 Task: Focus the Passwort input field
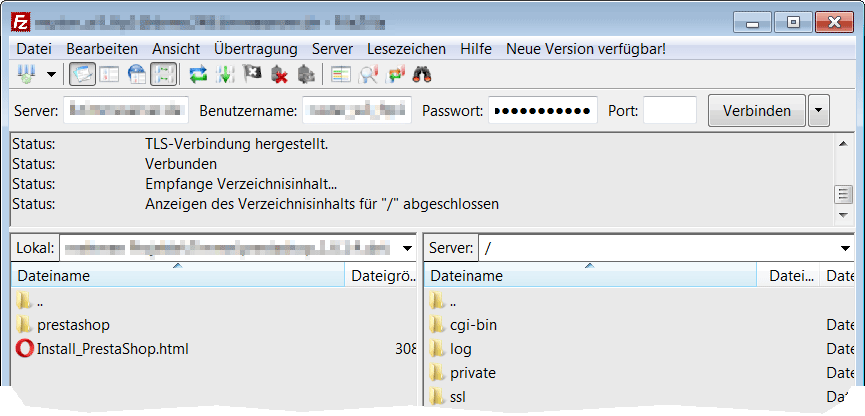(543, 110)
